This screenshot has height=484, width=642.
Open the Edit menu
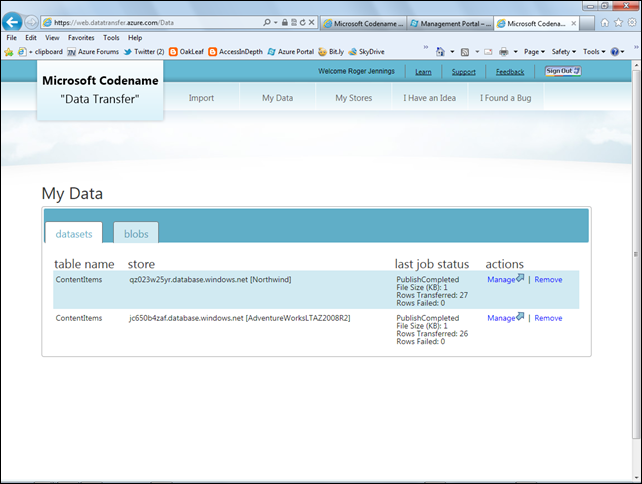[31, 38]
